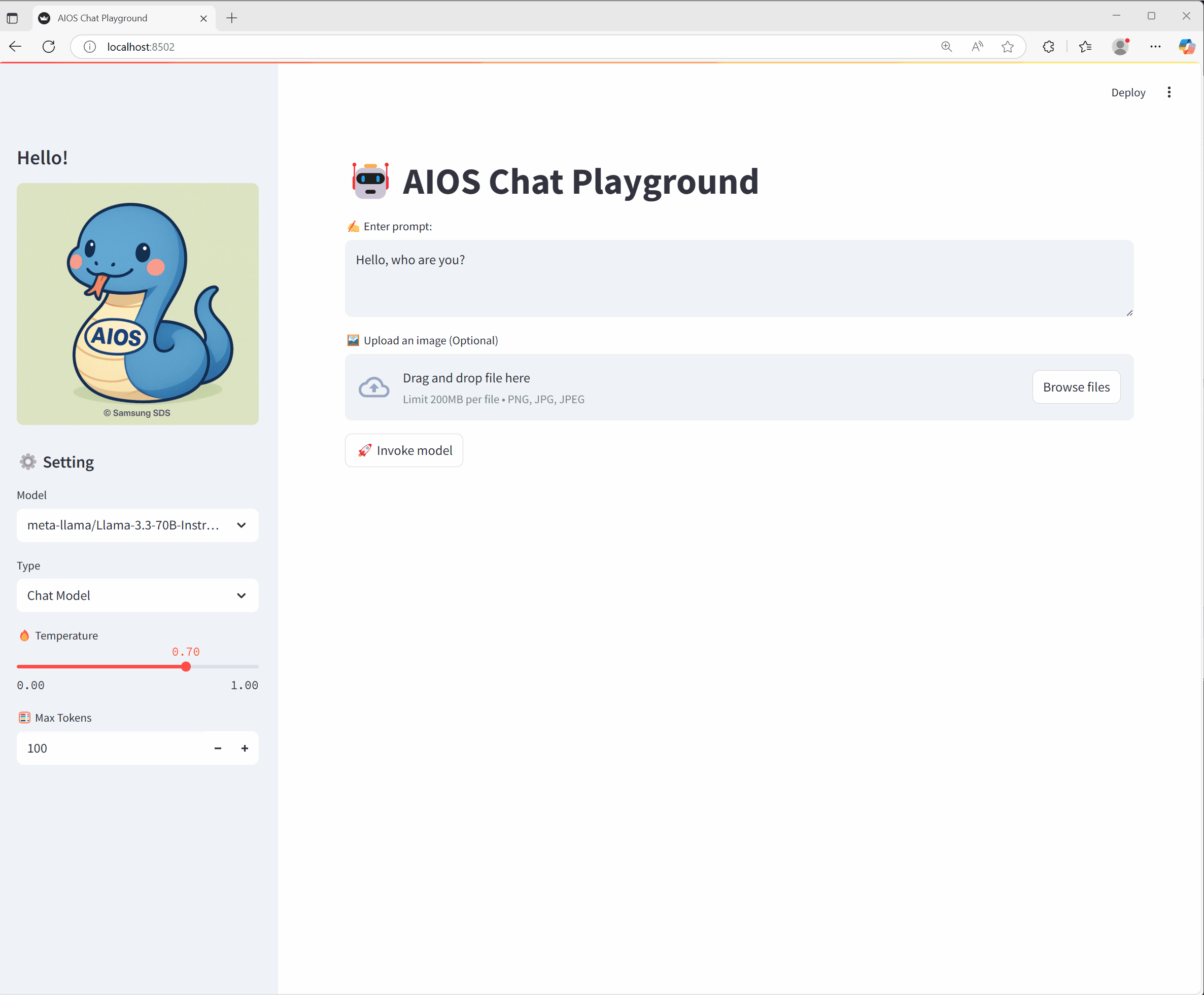
Task: Click the site information icon
Action: click(x=89, y=47)
